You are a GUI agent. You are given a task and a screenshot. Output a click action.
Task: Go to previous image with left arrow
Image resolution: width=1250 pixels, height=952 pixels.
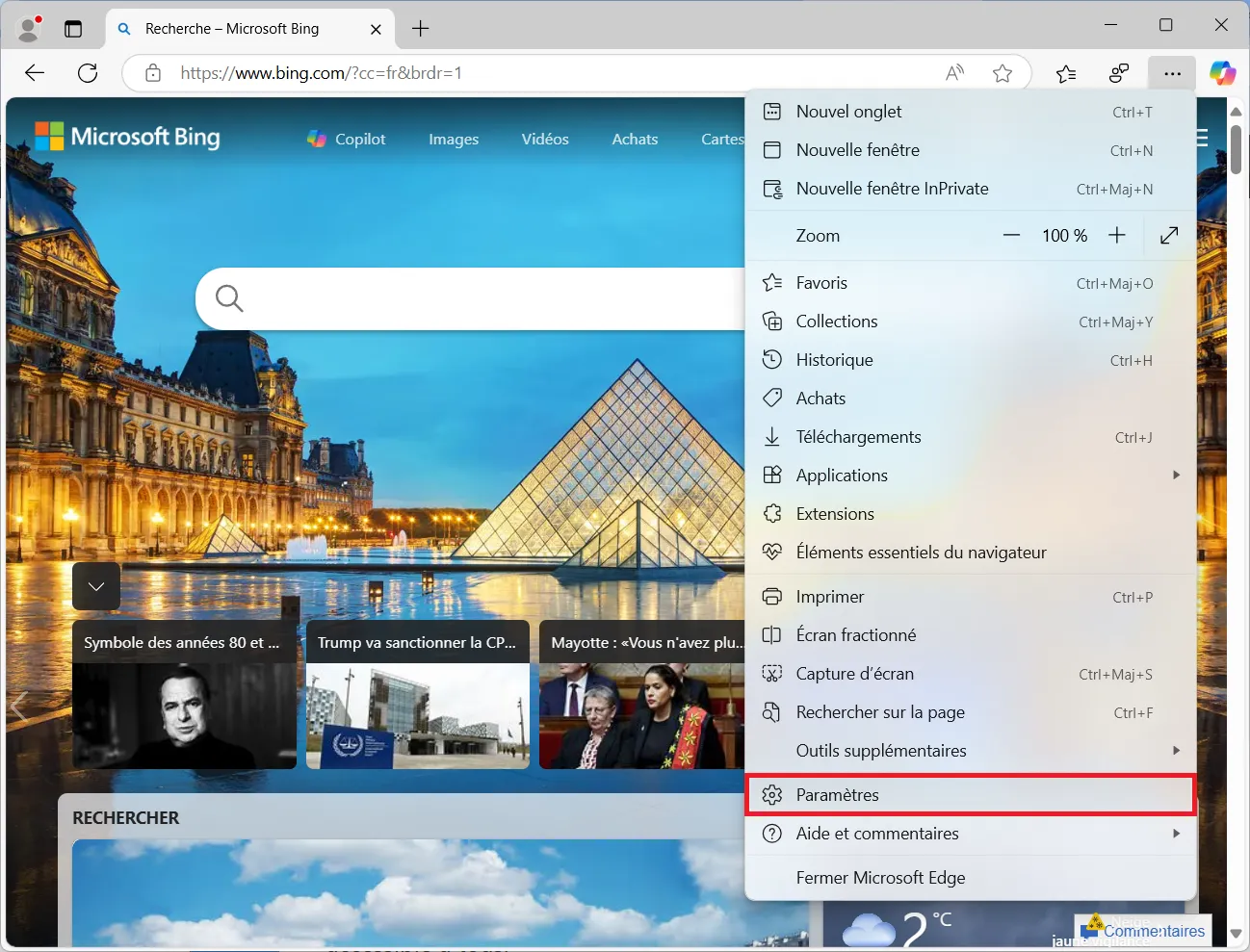pyautogui.click(x=18, y=708)
